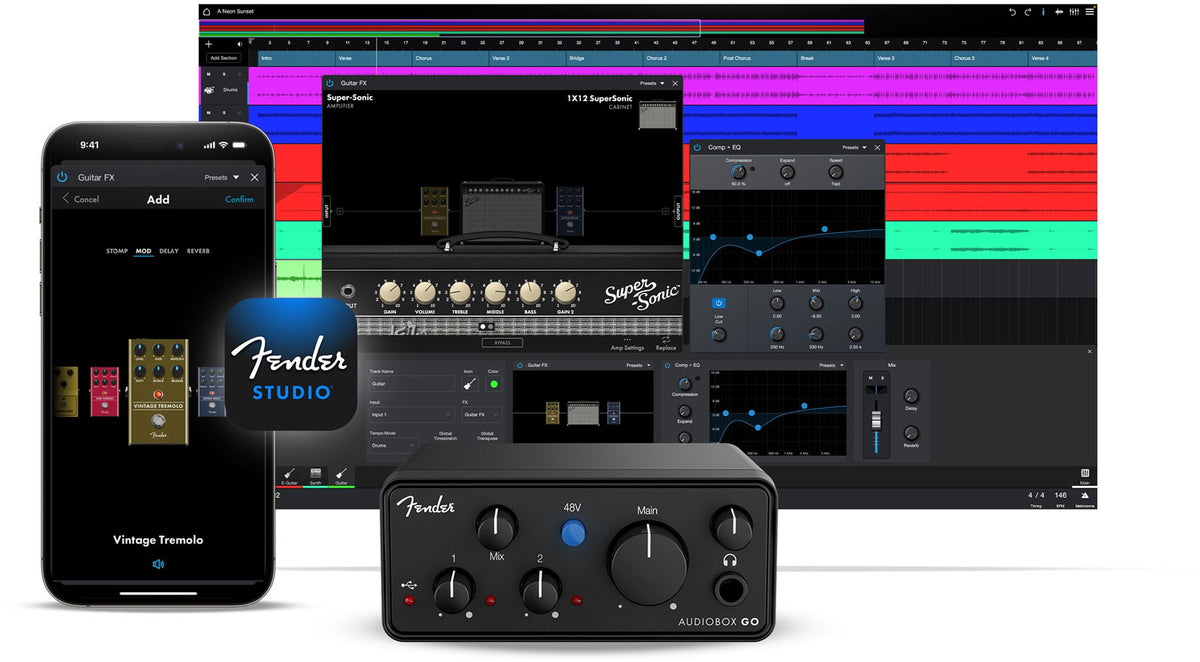Close the Comp + EQ window
This screenshot has height=662, width=1200.
[x=878, y=147]
